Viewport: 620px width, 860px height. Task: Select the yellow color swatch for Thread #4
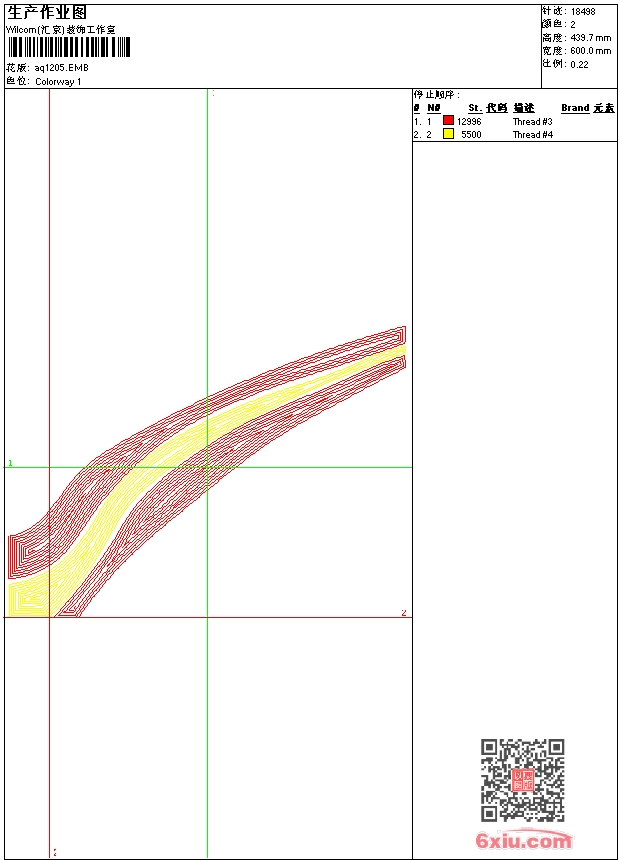coord(448,134)
